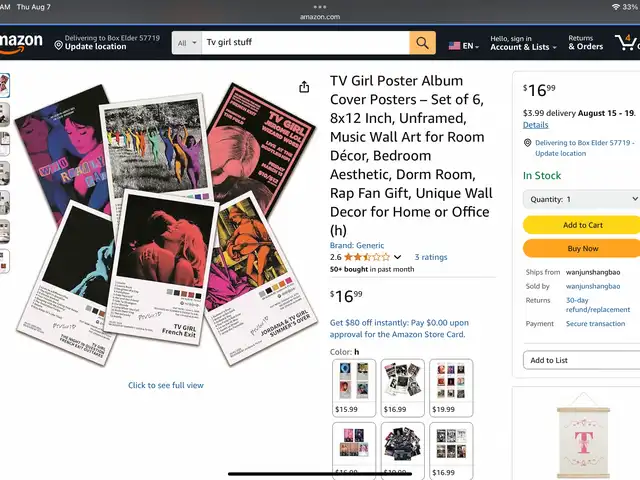Open the shopping cart icon
The image size is (640, 480).
pos(626,42)
